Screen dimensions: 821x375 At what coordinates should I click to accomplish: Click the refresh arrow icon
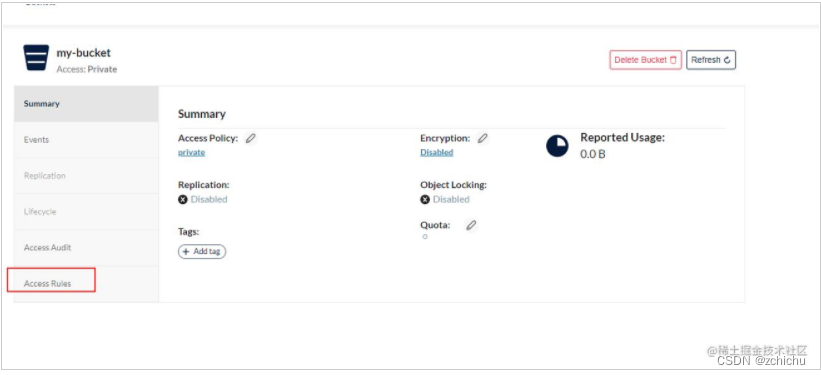(x=727, y=60)
